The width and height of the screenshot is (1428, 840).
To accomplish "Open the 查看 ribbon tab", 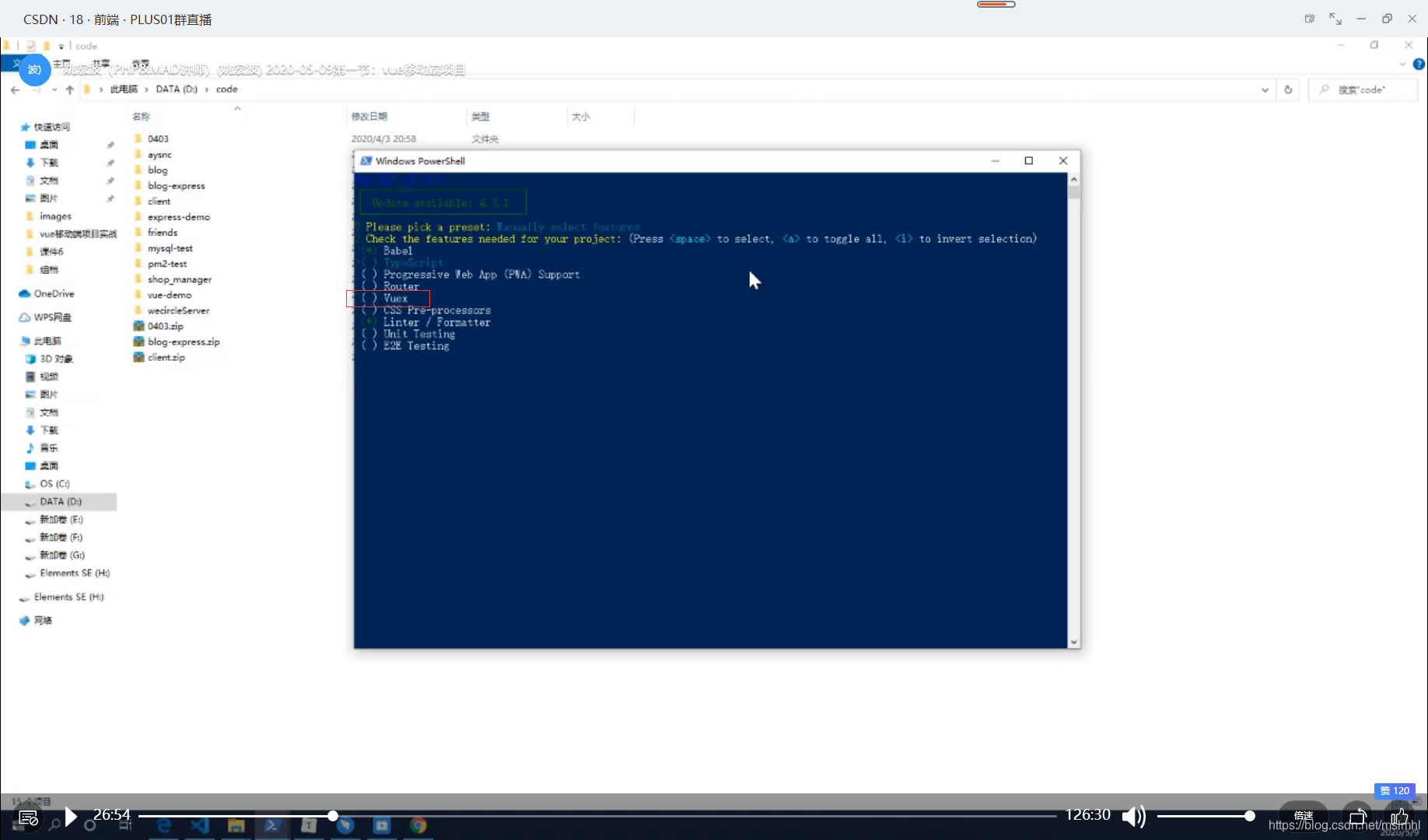I will (140, 64).
